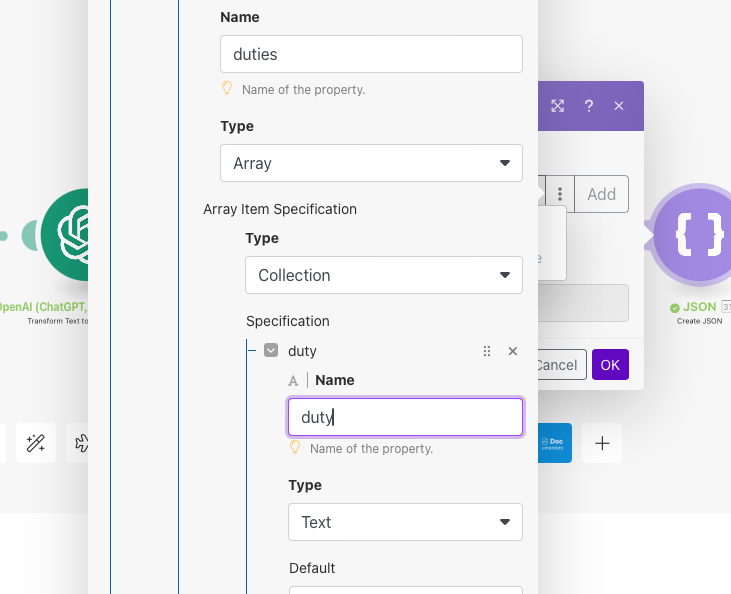Click the focused duty name input
The image size is (731, 594).
tap(405, 417)
